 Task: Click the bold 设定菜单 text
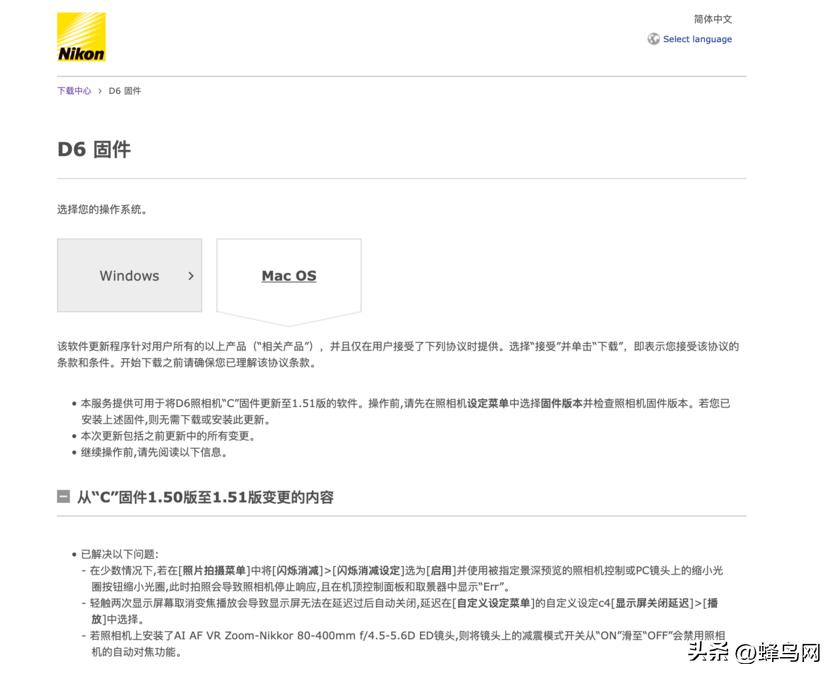click(488, 403)
